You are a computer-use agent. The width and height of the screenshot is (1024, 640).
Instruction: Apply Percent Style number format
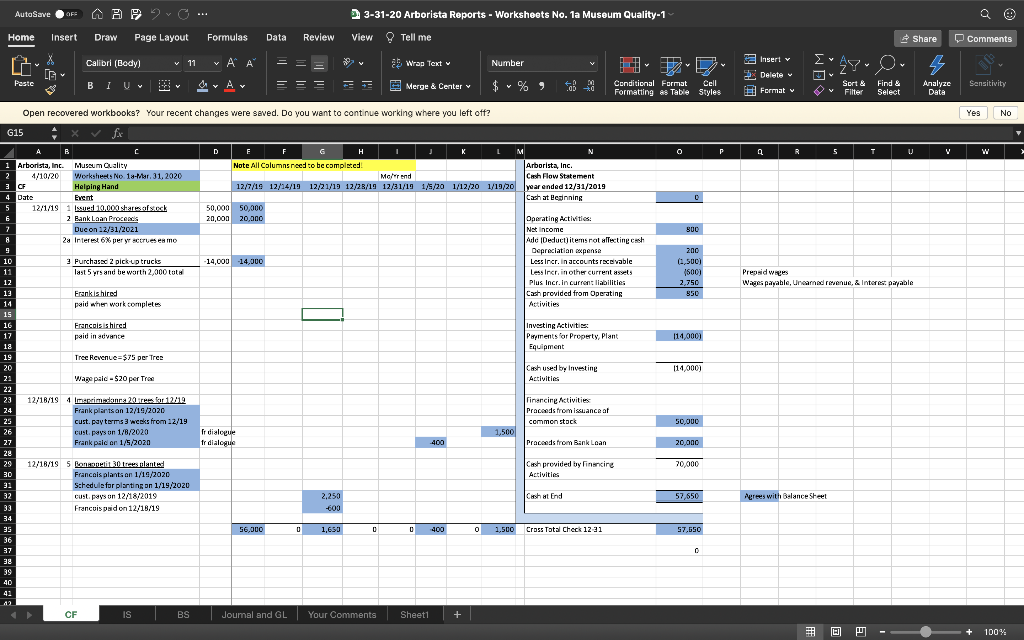click(x=522, y=87)
